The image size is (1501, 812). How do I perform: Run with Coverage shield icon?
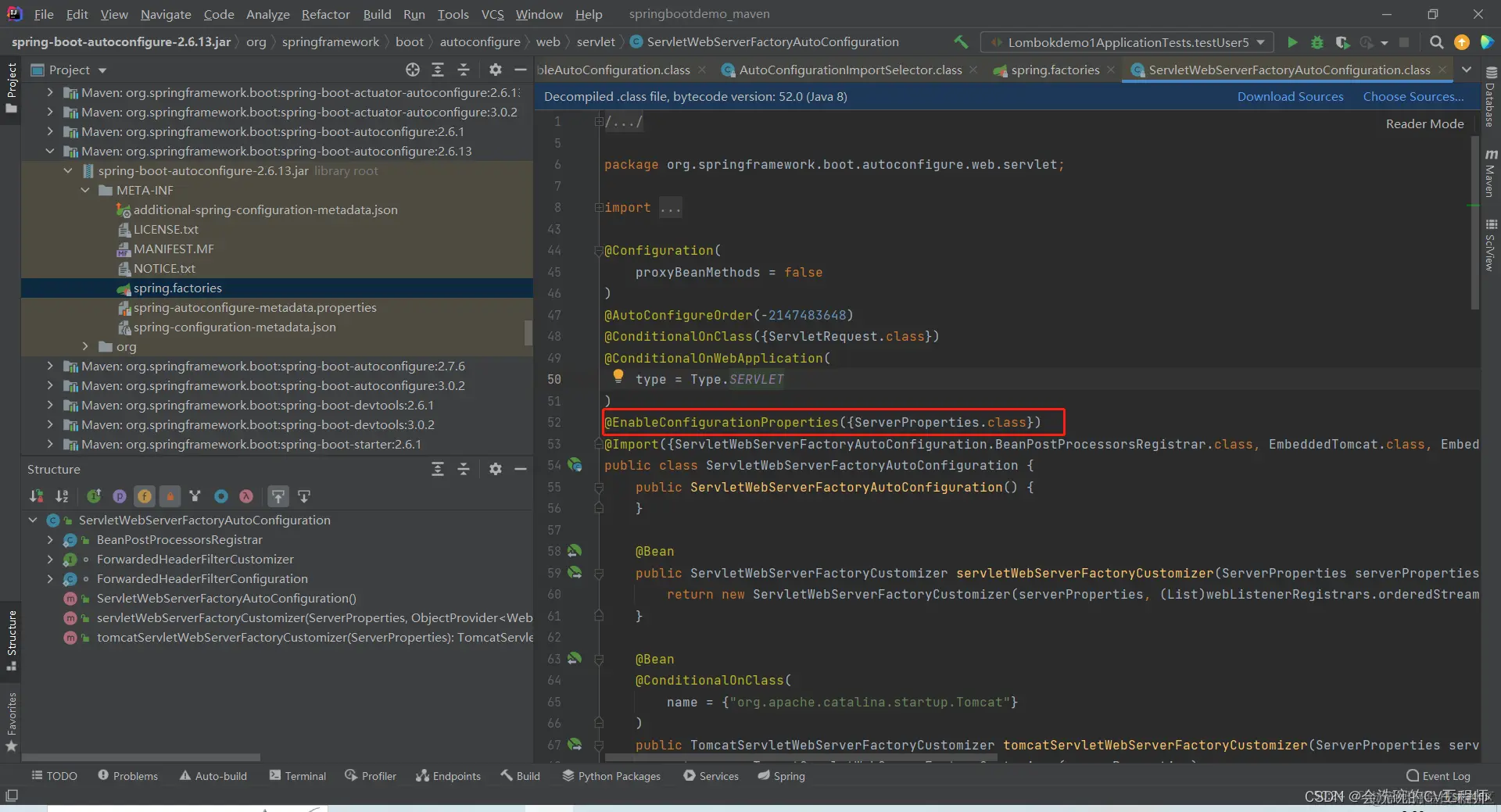click(1342, 42)
